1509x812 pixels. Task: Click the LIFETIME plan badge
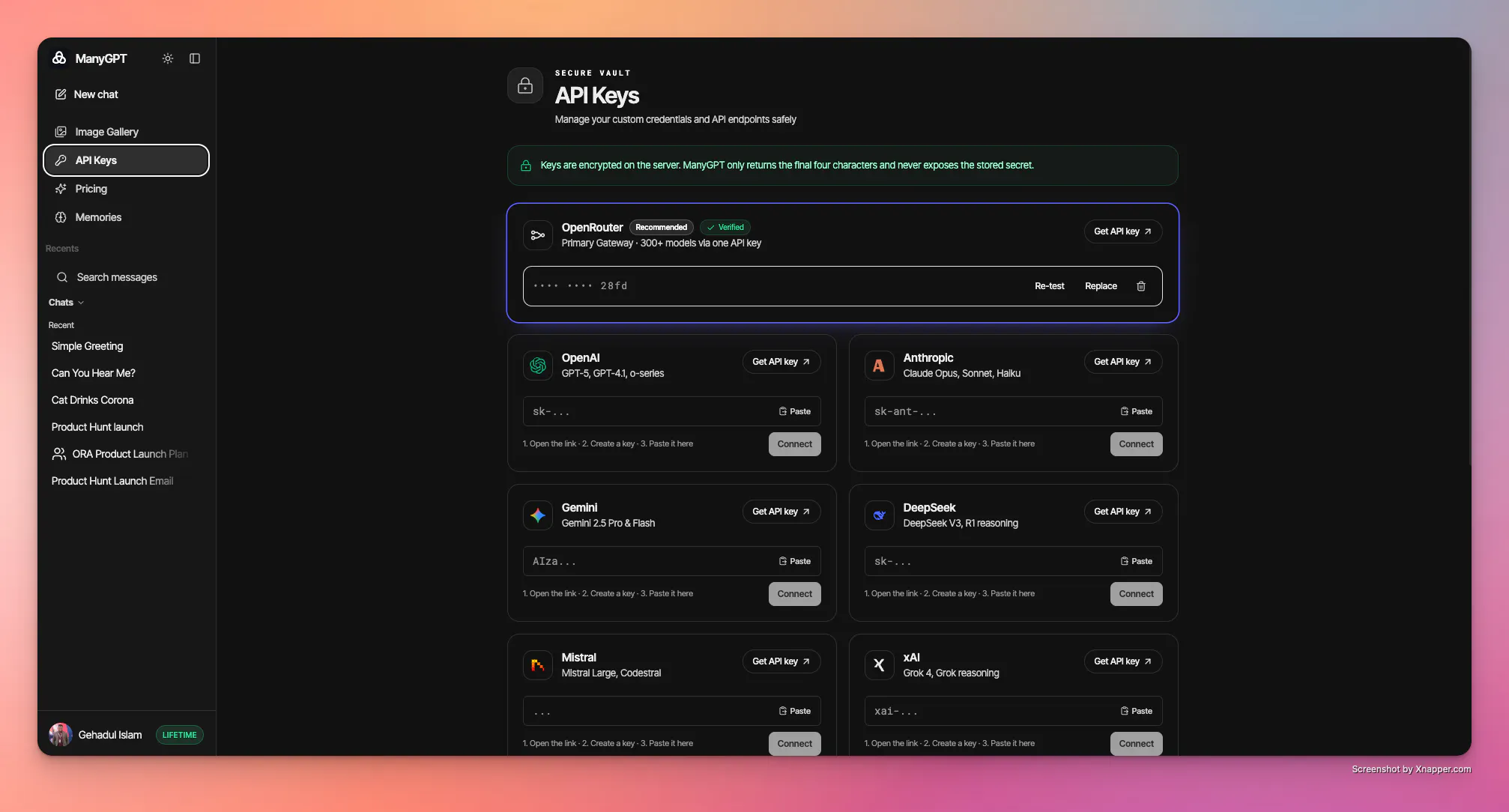point(180,735)
